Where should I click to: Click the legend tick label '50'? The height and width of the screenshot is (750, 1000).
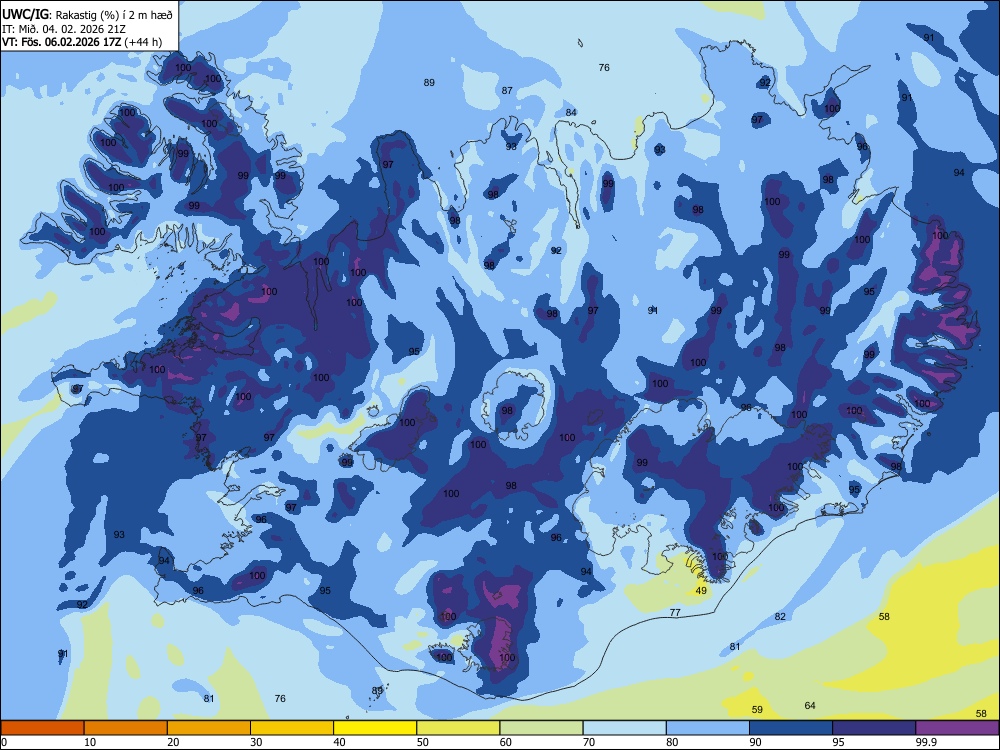422,742
